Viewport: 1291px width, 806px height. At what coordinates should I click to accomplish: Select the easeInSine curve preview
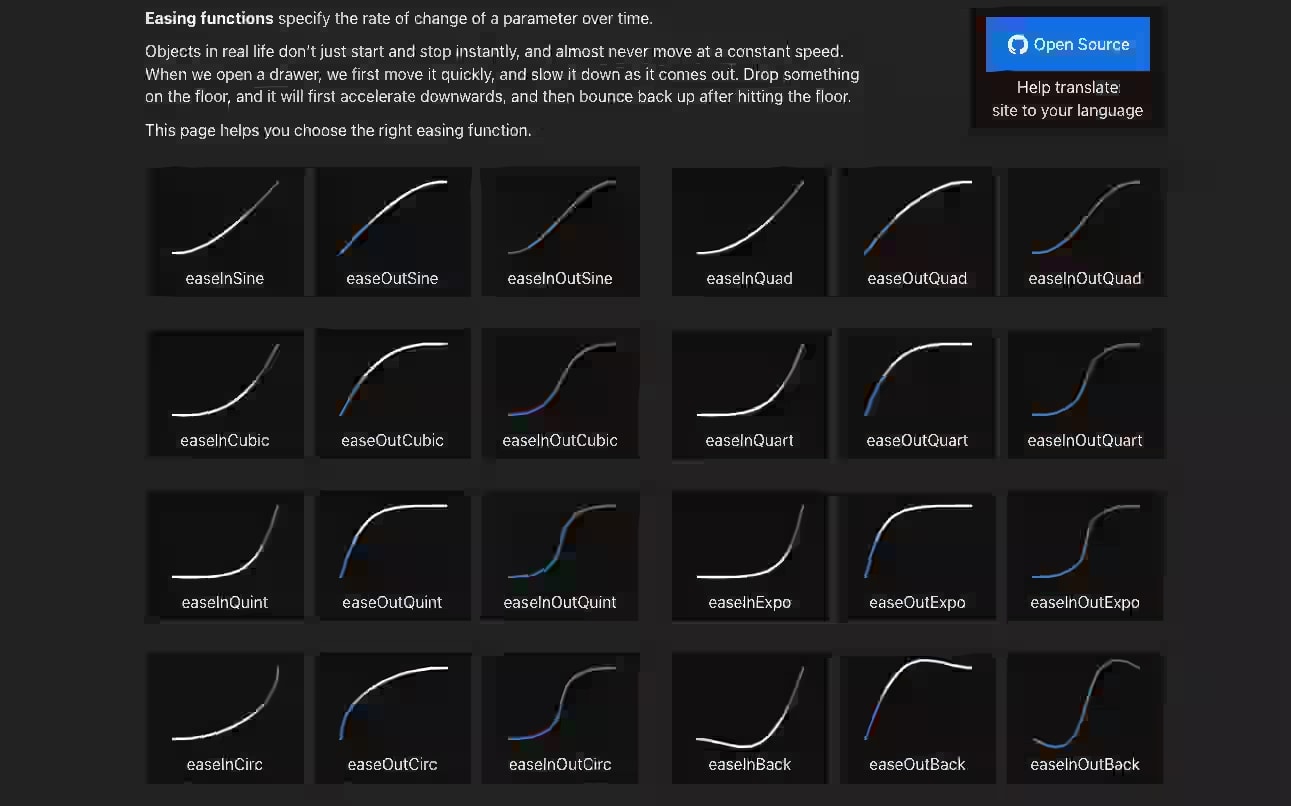(x=225, y=230)
